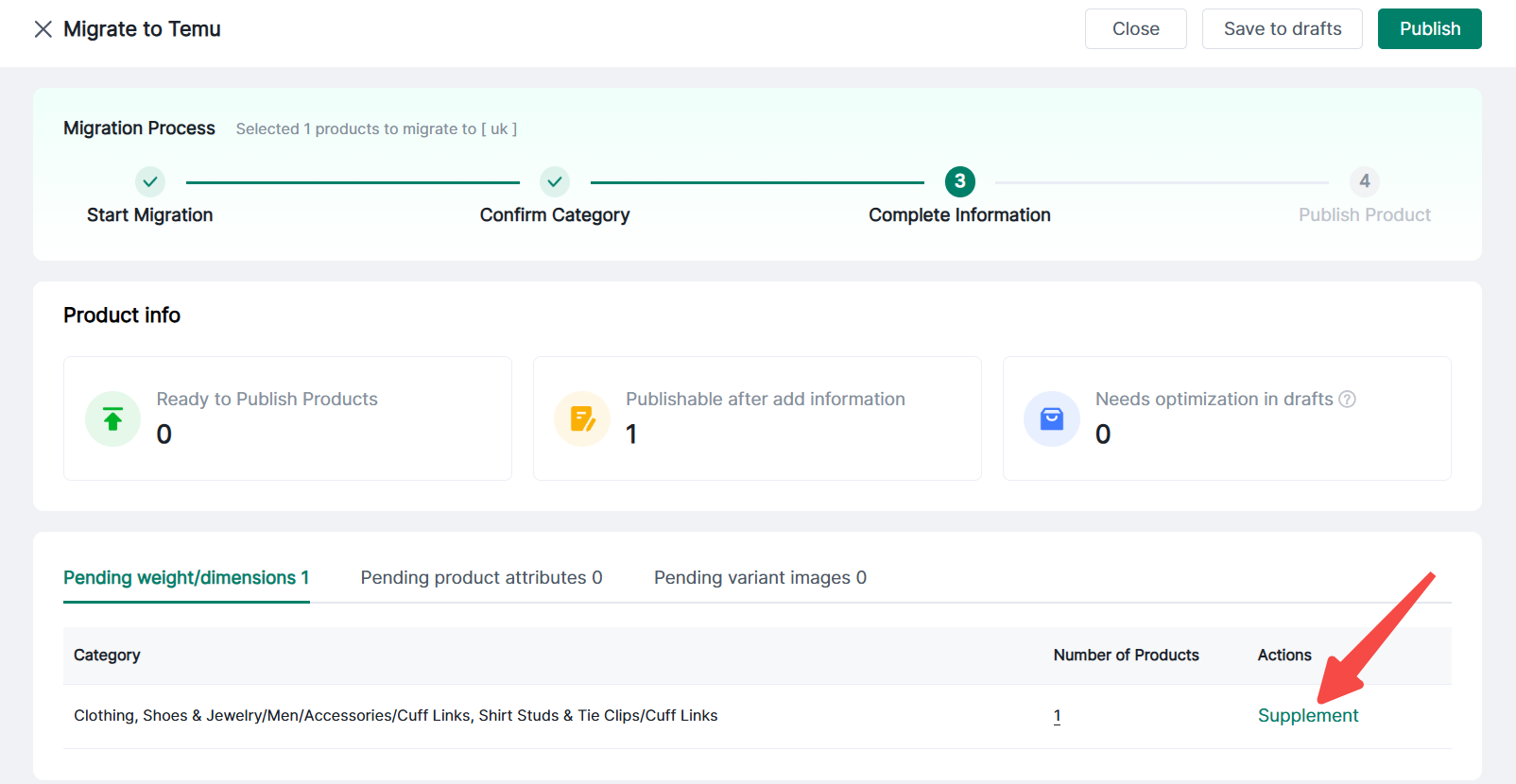This screenshot has width=1516, height=784.
Task: Click the blue drafts box icon
Action: pos(1052,418)
